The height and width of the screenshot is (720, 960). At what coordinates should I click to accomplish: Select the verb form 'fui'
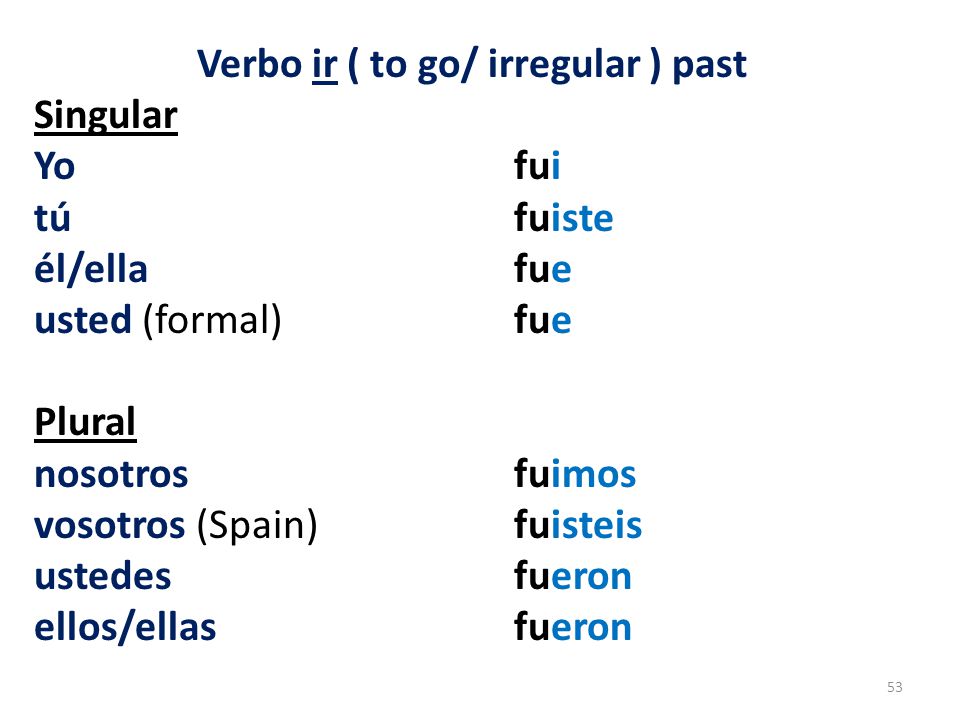(x=537, y=165)
